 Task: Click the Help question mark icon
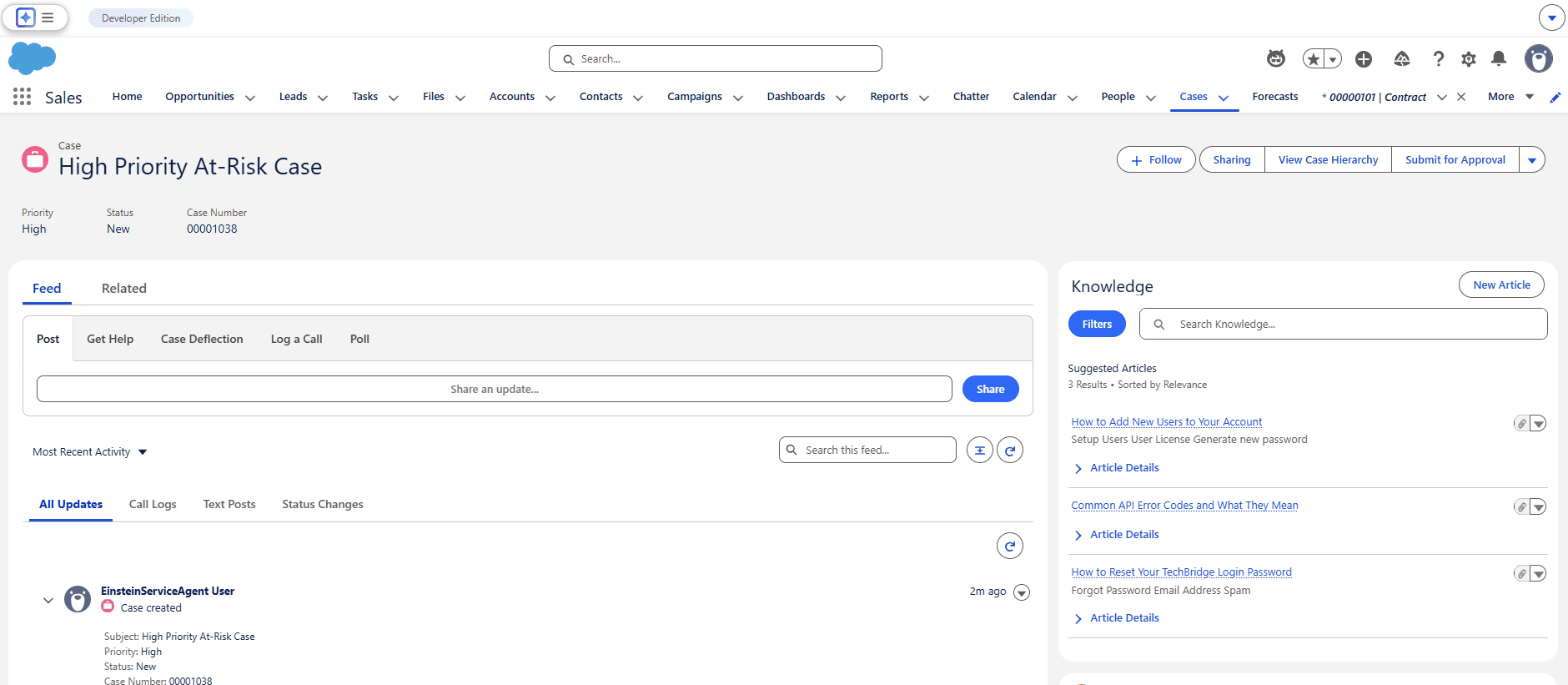coord(1439,58)
